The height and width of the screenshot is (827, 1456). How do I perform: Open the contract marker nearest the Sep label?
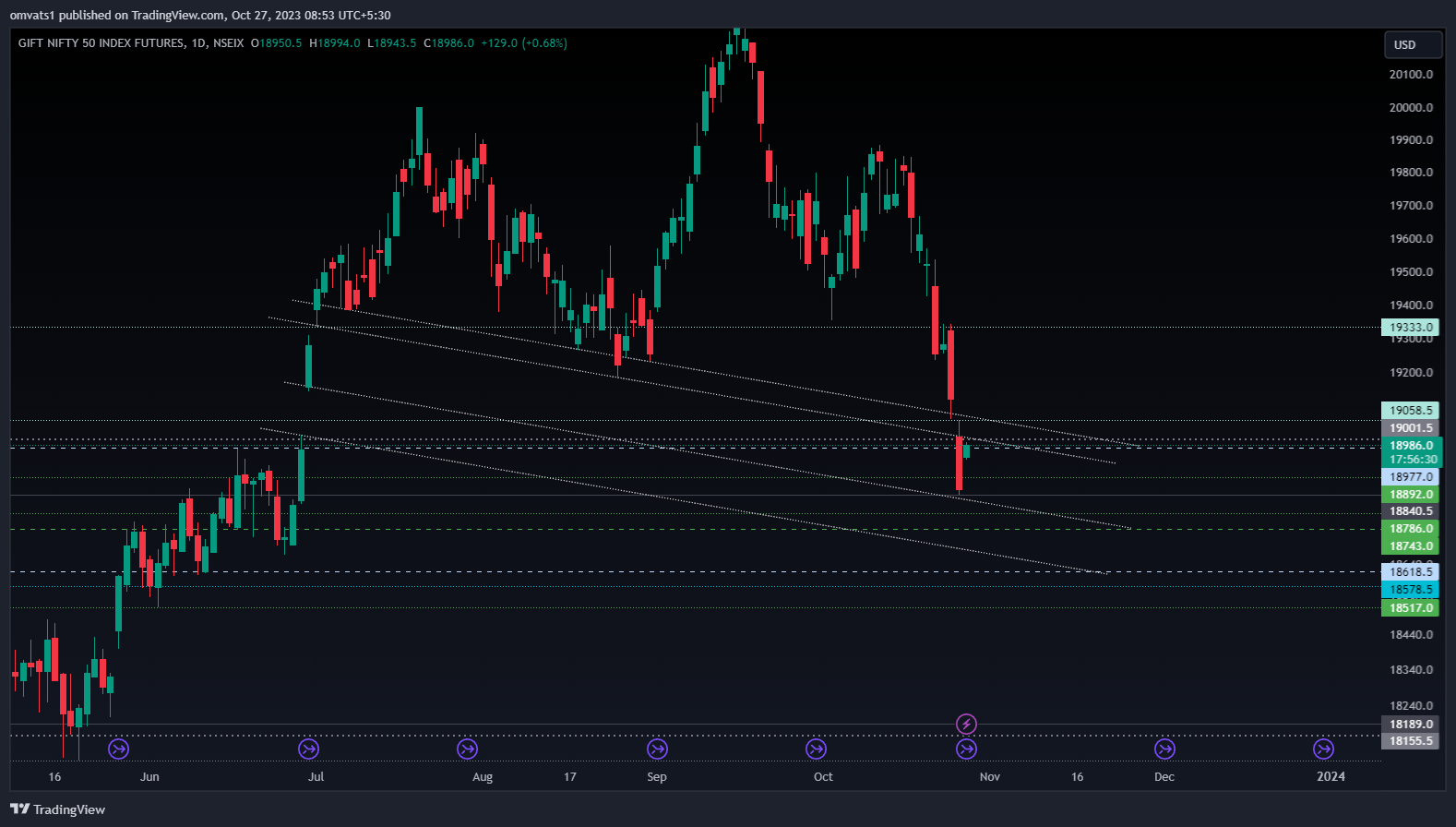(657, 749)
